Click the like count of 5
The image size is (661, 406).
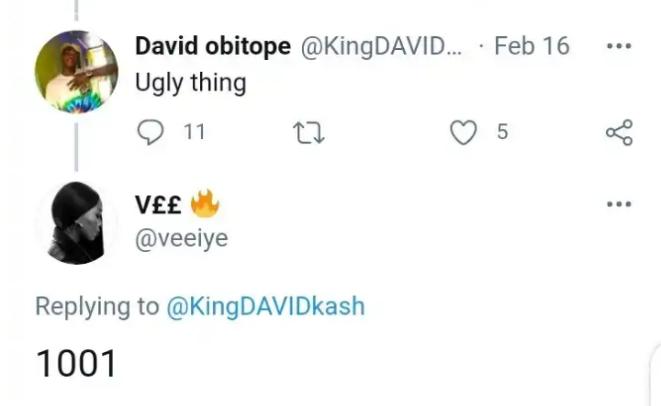coord(502,132)
